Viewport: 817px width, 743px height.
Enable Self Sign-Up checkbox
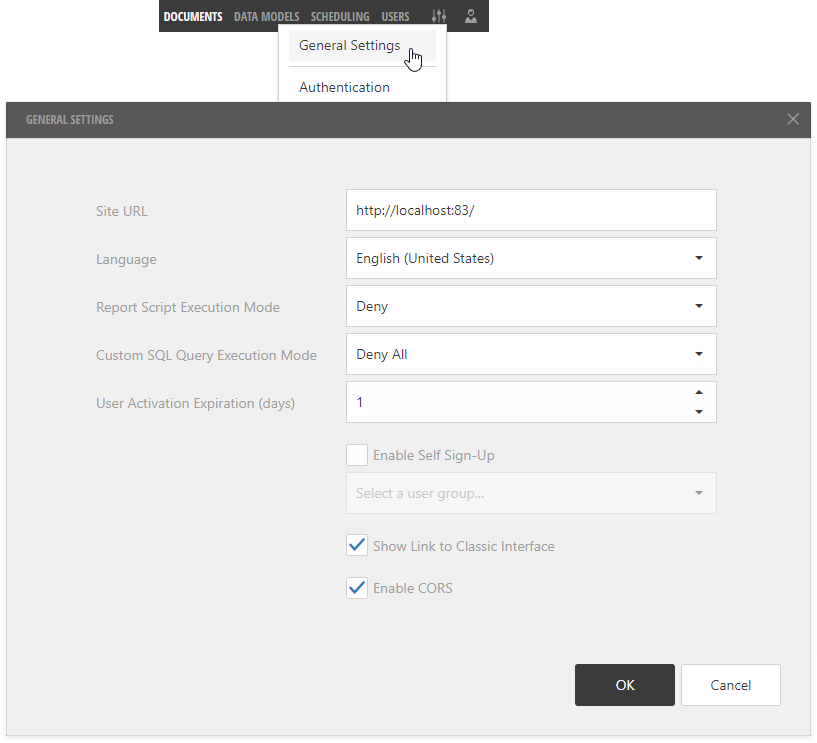pos(357,455)
